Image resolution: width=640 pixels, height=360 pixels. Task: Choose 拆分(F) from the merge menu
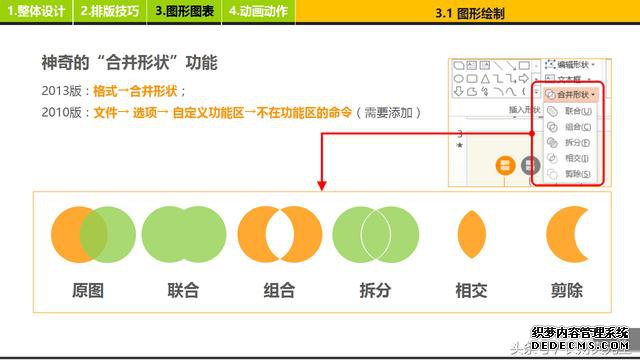[570, 142]
